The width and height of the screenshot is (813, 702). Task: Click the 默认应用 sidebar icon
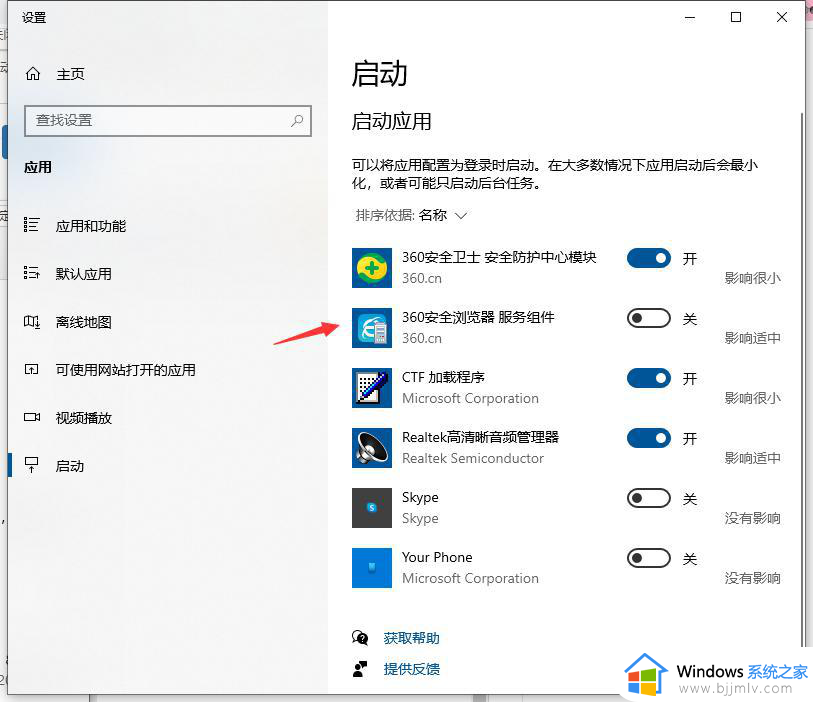pyautogui.click(x=32, y=273)
